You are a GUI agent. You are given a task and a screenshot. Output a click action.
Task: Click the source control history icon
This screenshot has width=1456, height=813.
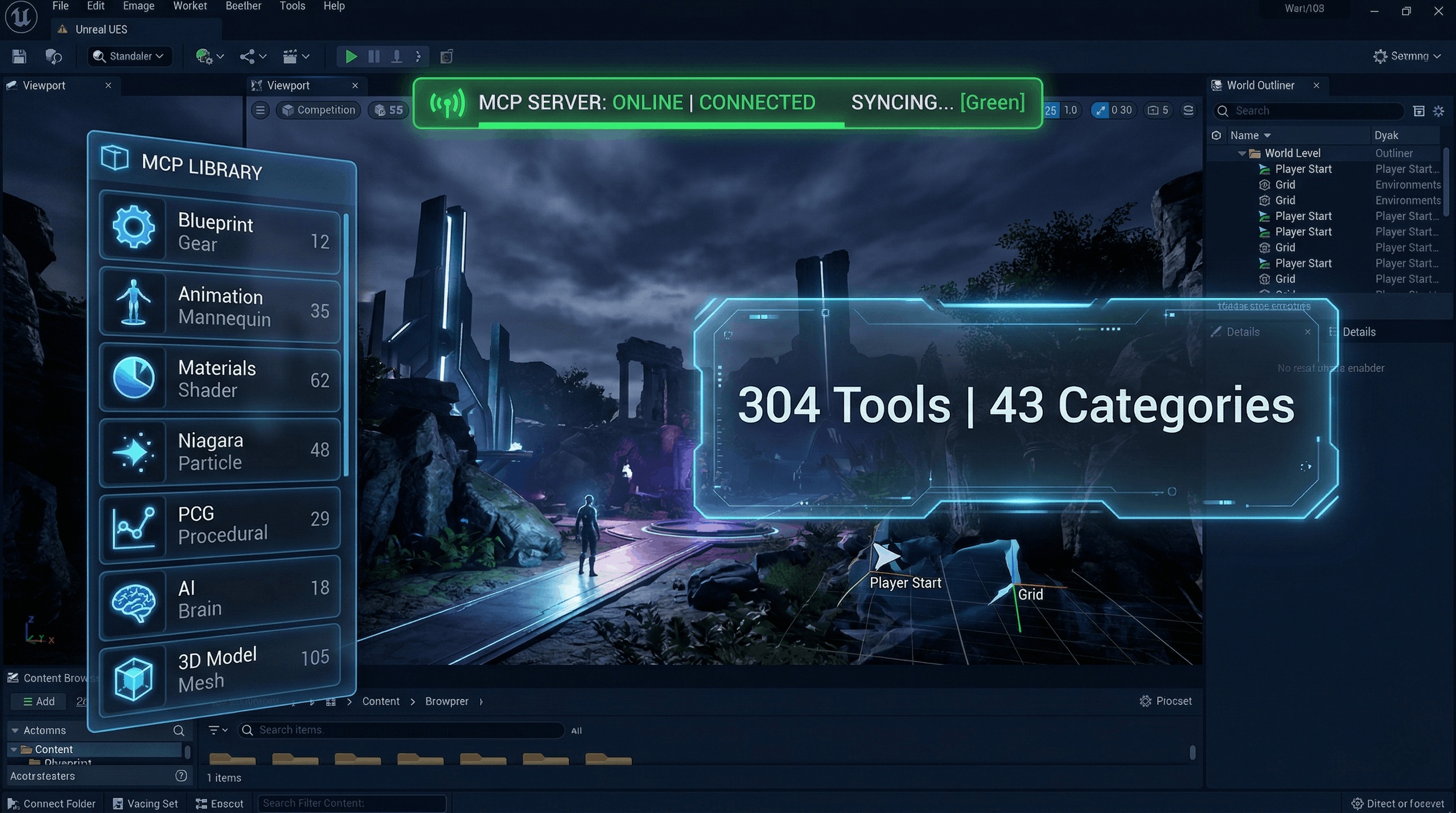[x=54, y=56]
